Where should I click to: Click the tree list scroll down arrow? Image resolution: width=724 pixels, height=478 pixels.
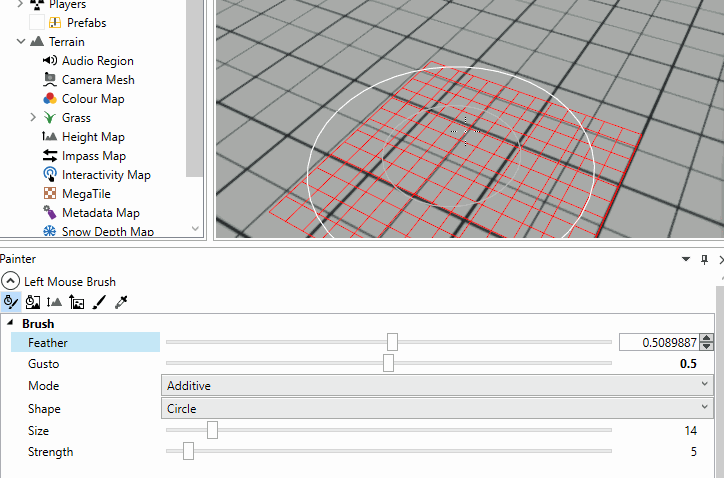195,229
